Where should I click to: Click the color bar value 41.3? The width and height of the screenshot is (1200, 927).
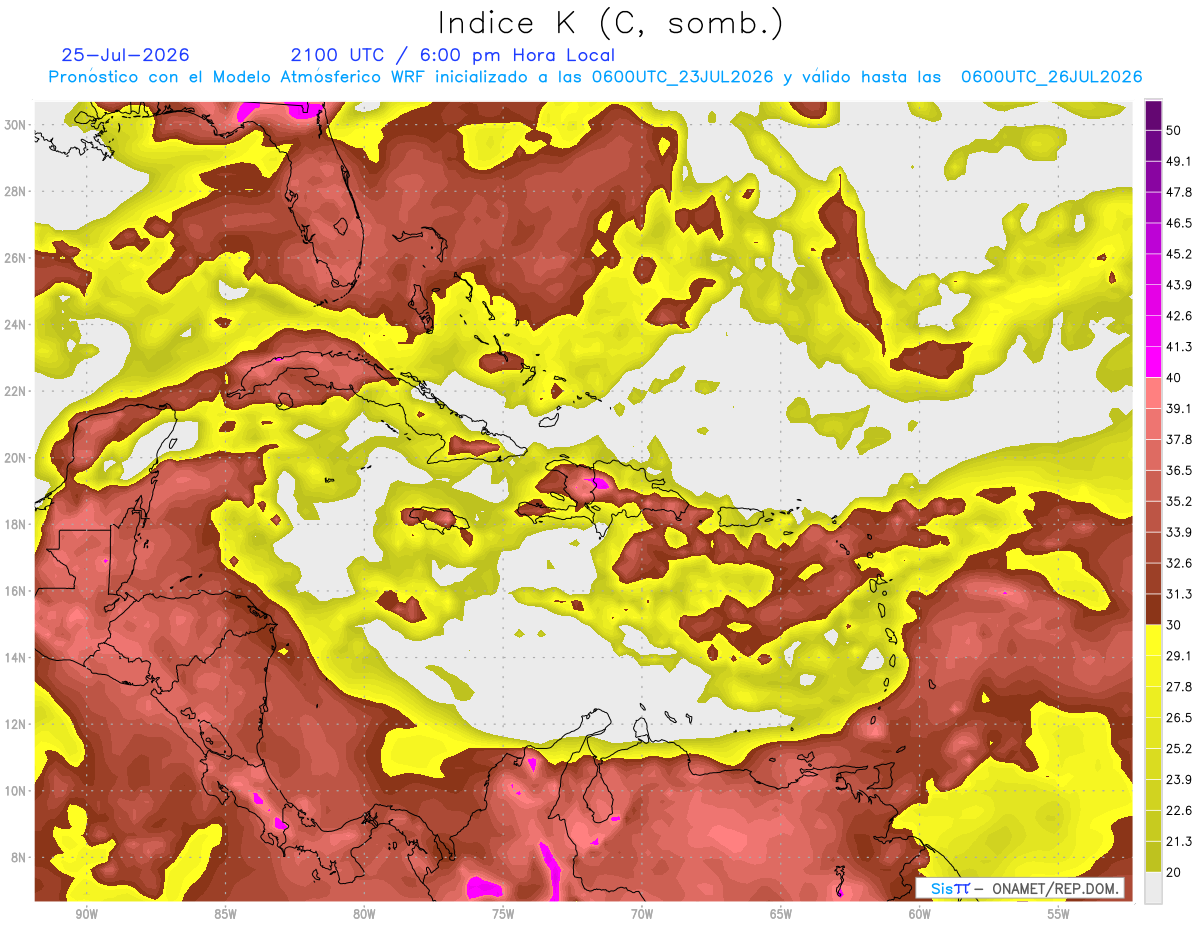[x=1178, y=347]
